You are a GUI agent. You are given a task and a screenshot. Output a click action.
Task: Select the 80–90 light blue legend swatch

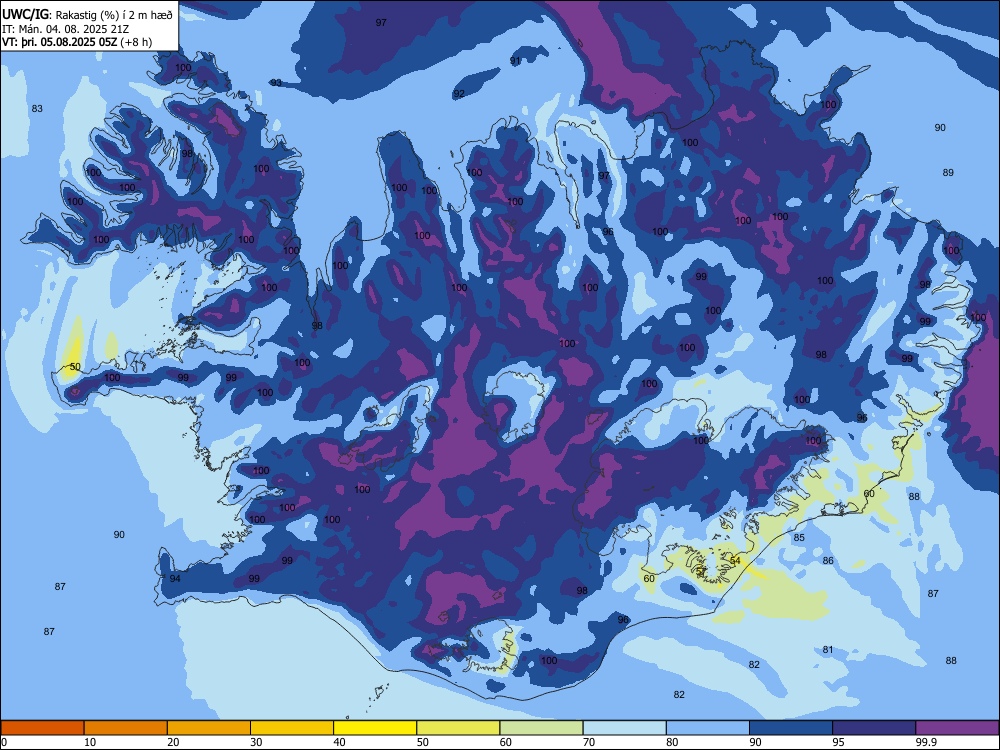click(x=708, y=728)
